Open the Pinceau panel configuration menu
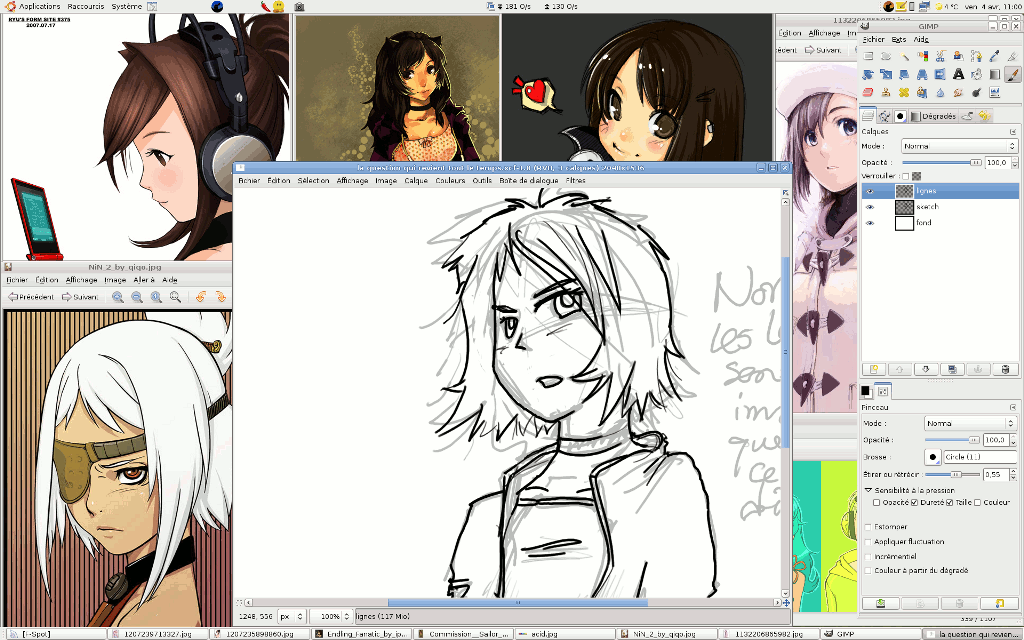Image resolution: width=1024 pixels, height=640 pixels. [1013, 408]
